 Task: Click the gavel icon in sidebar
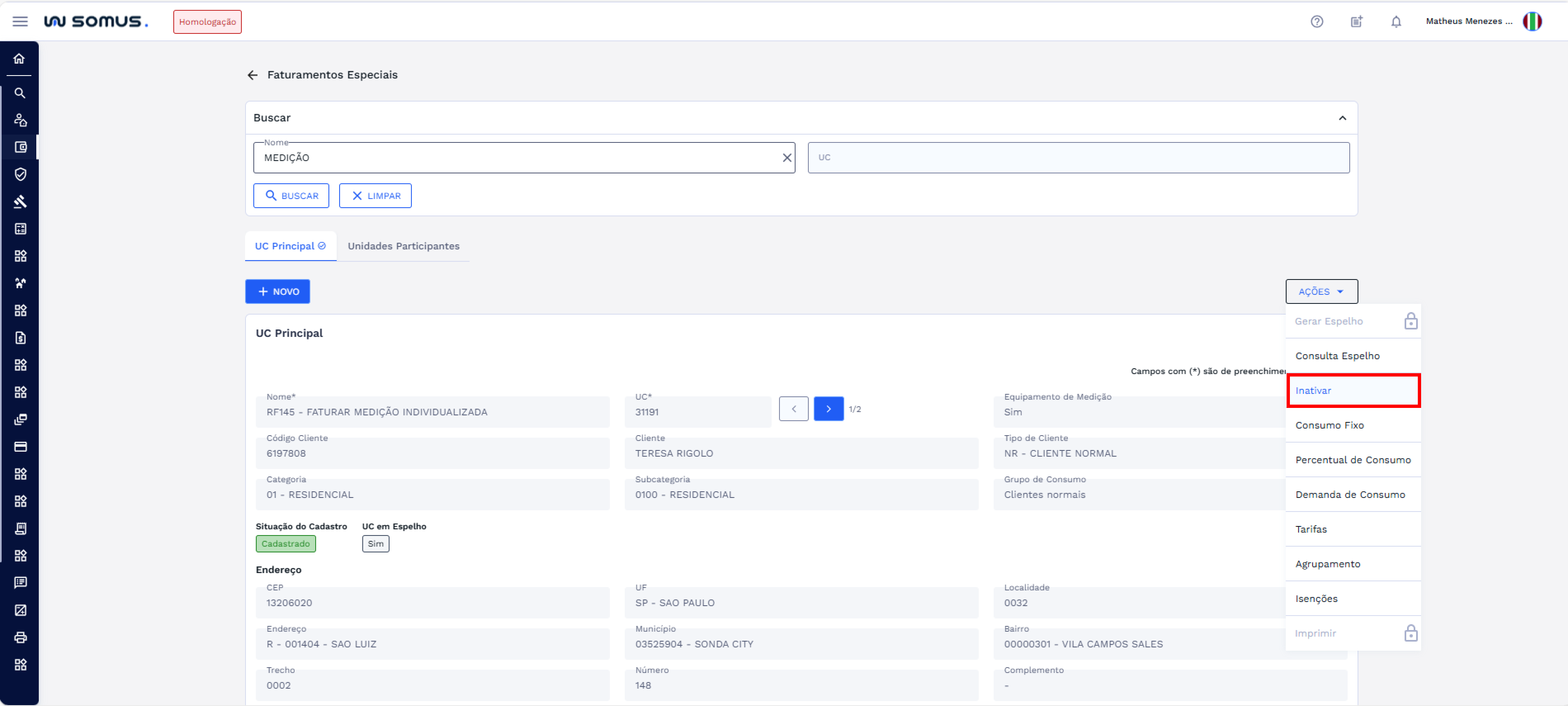20,201
